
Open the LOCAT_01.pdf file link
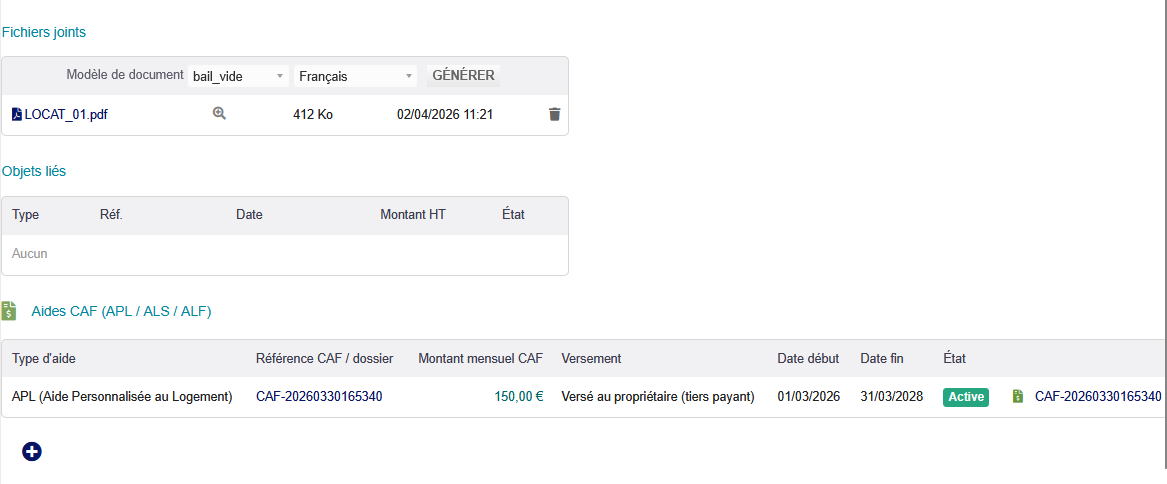66,115
